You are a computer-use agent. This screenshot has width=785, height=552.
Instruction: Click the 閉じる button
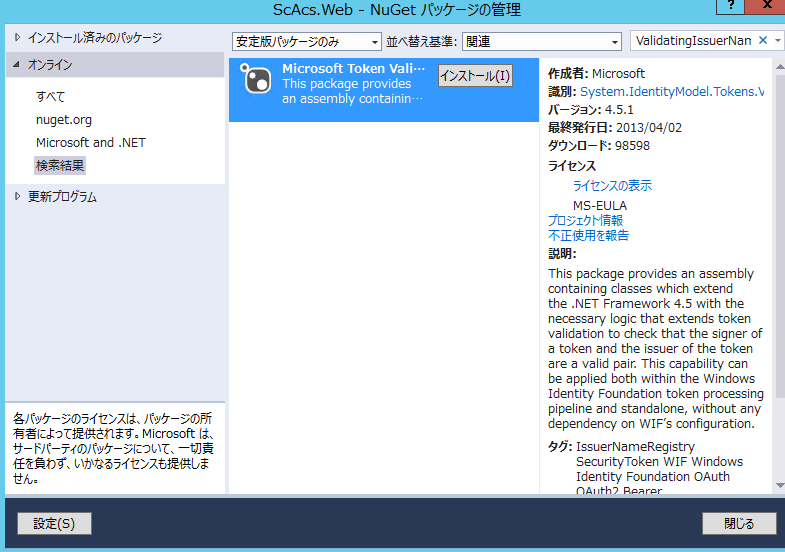pos(739,523)
